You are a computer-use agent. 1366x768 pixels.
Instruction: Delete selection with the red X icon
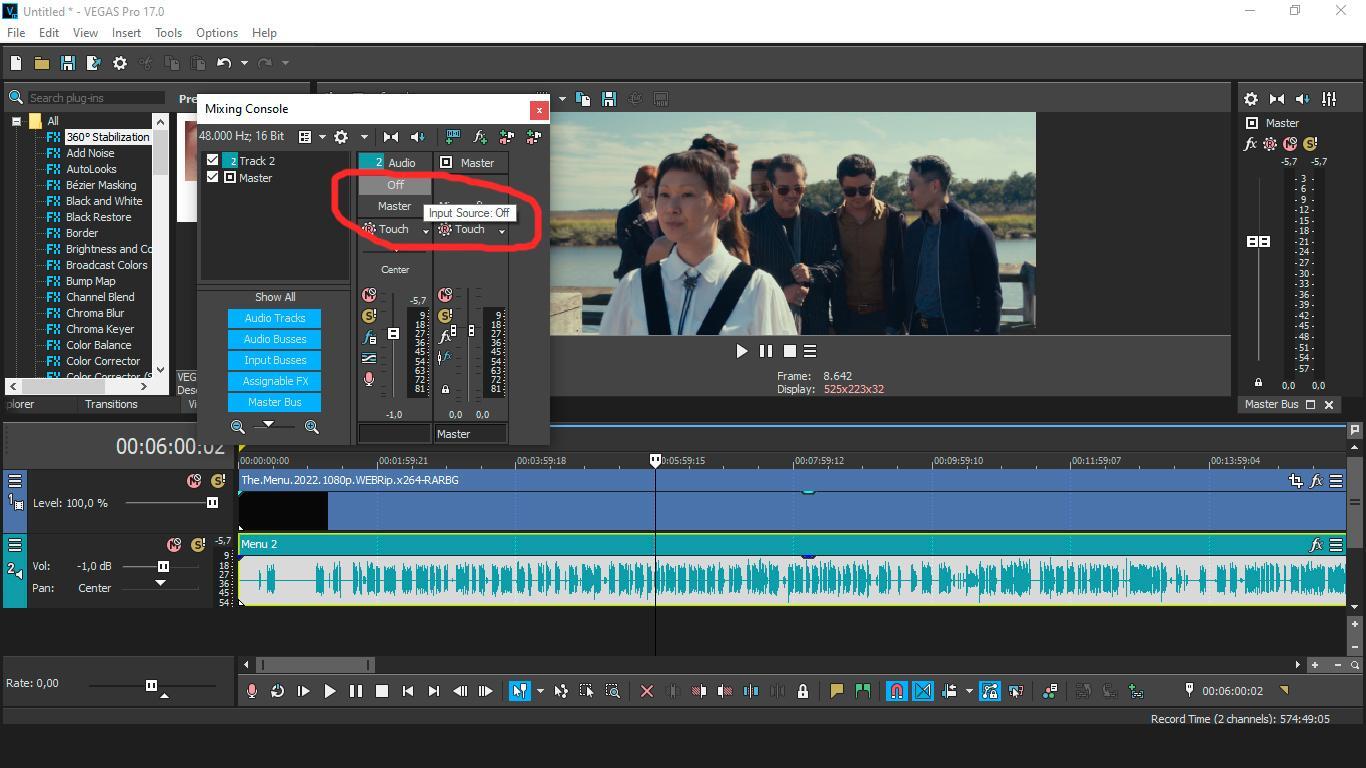coord(647,691)
